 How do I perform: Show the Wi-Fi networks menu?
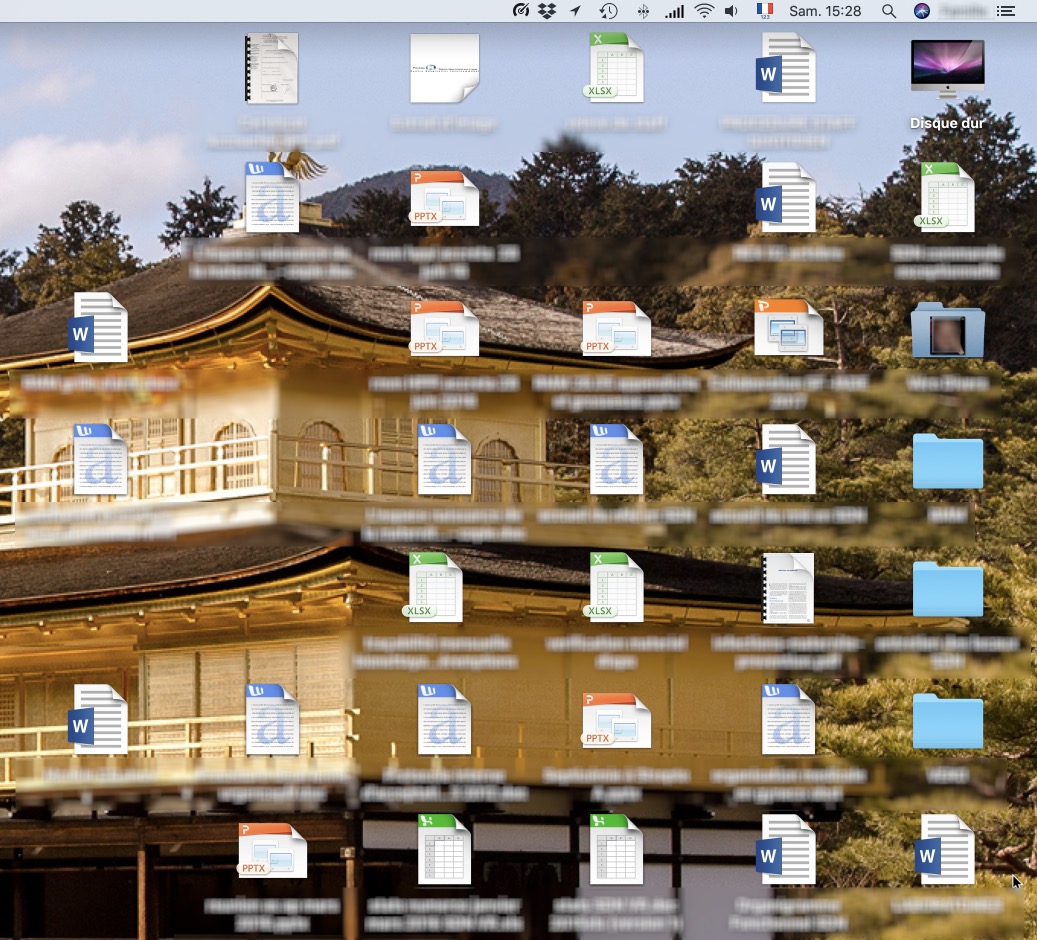click(x=704, y=11)
